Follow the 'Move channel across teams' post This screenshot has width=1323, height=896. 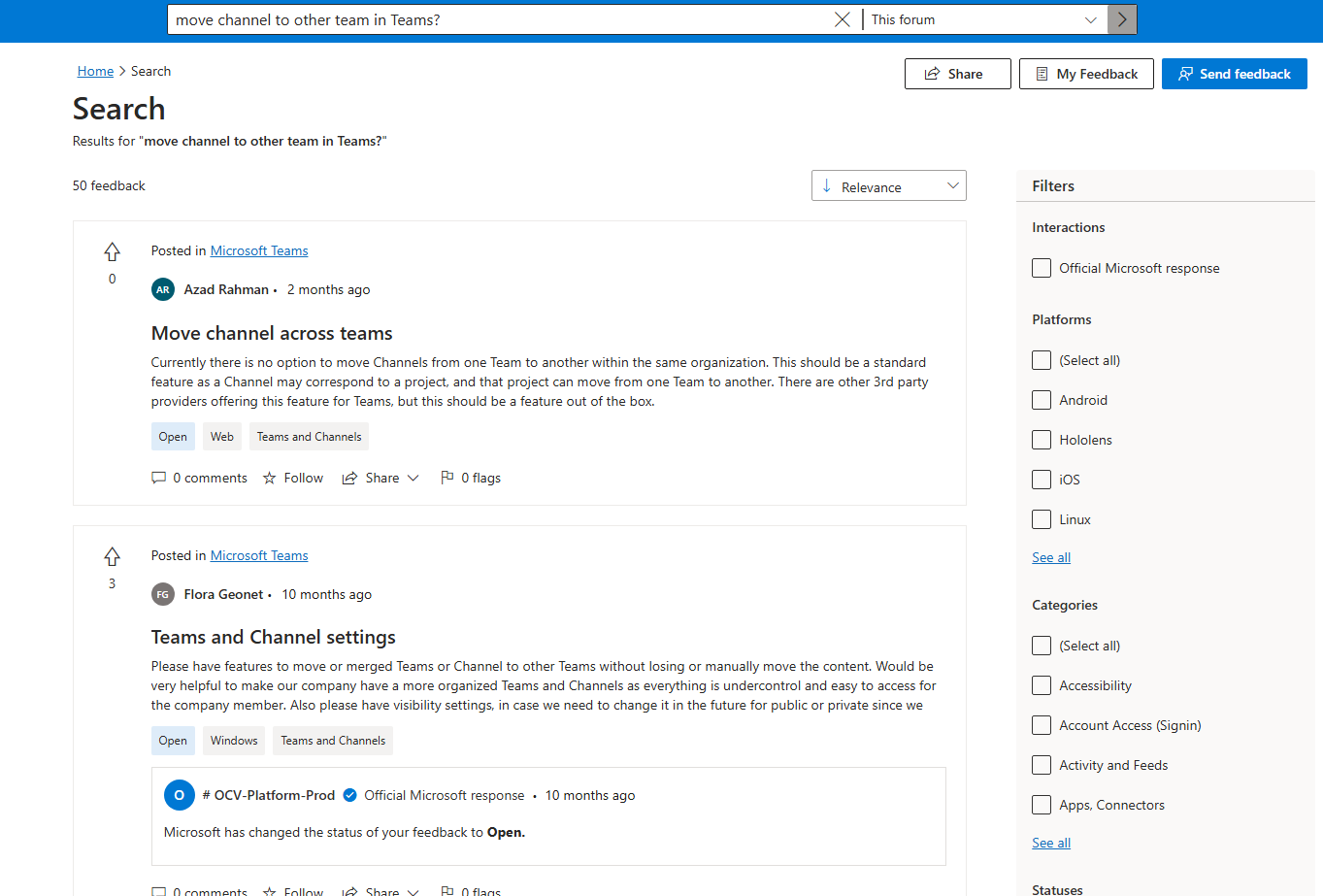(293, 478)
